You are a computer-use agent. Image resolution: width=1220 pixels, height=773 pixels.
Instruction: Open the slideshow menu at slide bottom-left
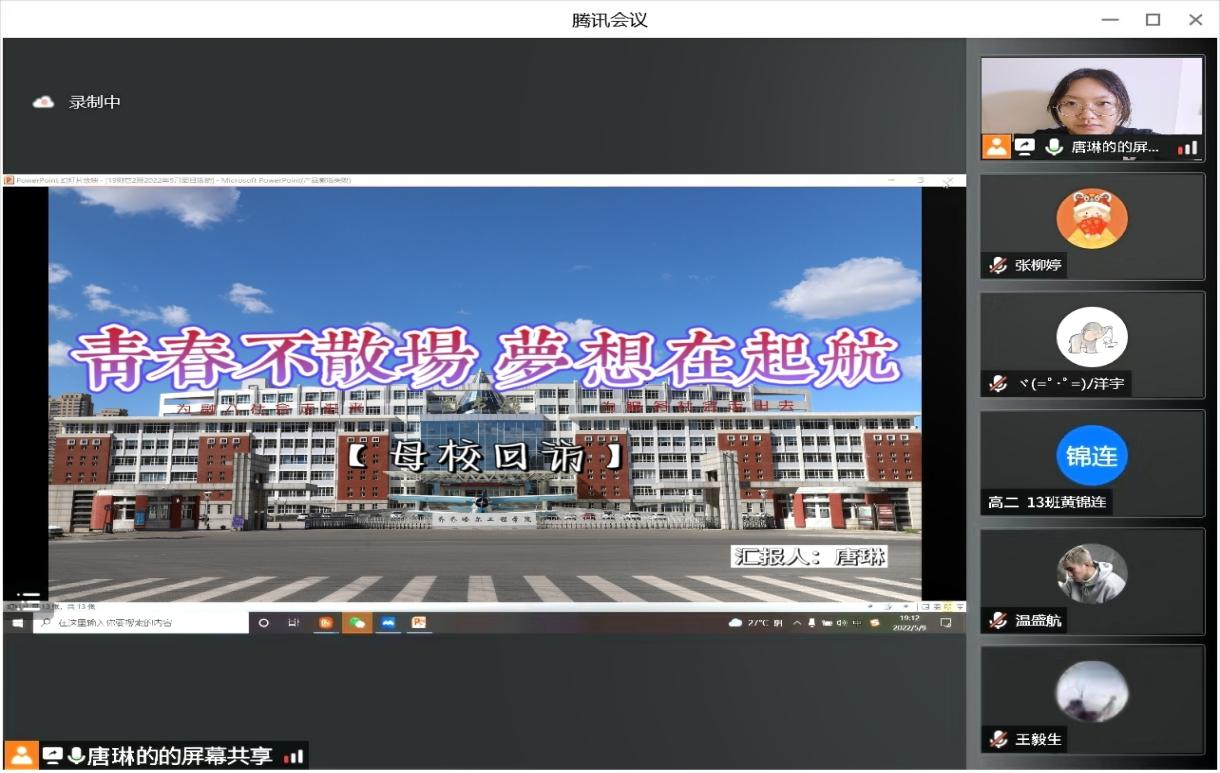tap(27, 598)
